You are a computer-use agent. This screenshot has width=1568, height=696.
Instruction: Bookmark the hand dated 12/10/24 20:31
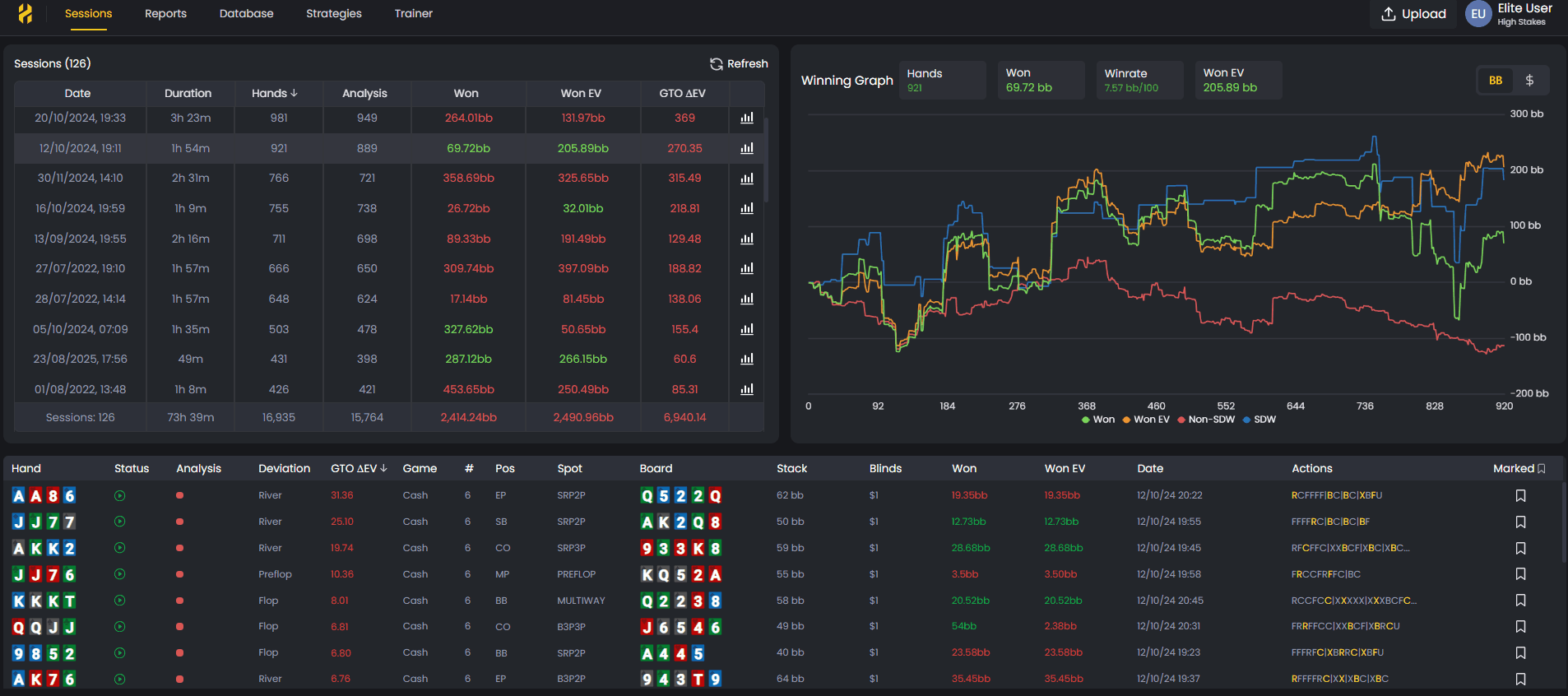pyautogui.click(x=1520, y=627)
